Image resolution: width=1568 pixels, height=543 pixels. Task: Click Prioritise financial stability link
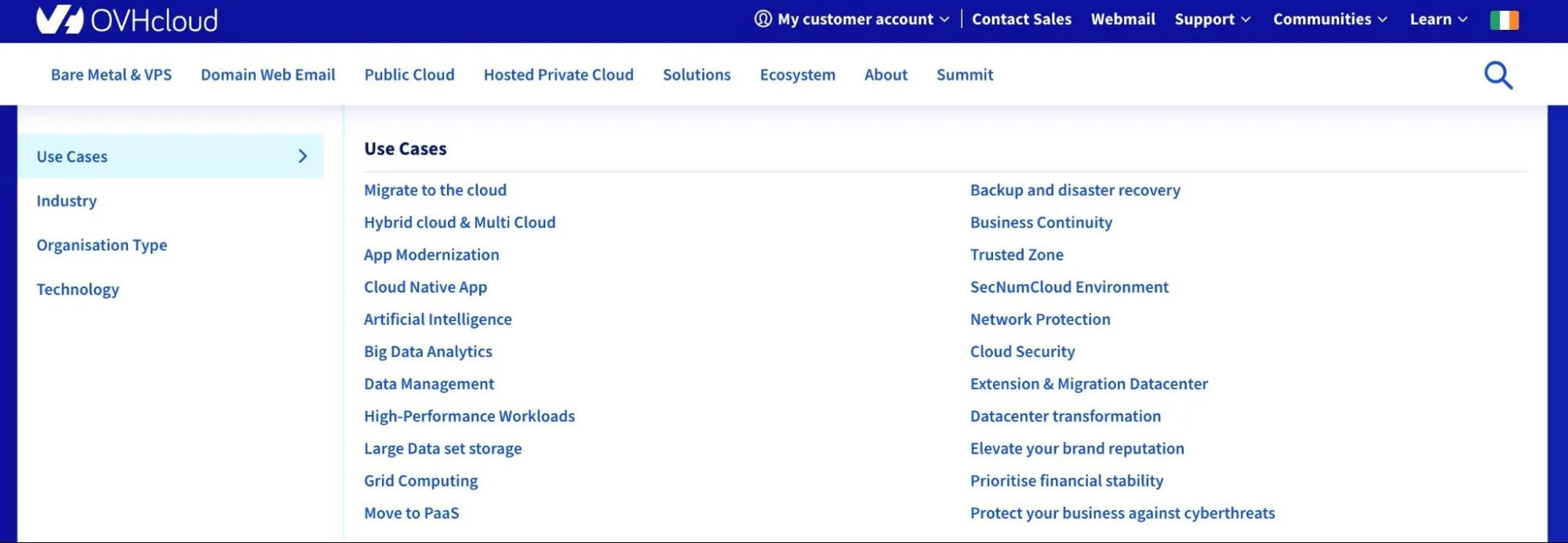[1067, 480]
